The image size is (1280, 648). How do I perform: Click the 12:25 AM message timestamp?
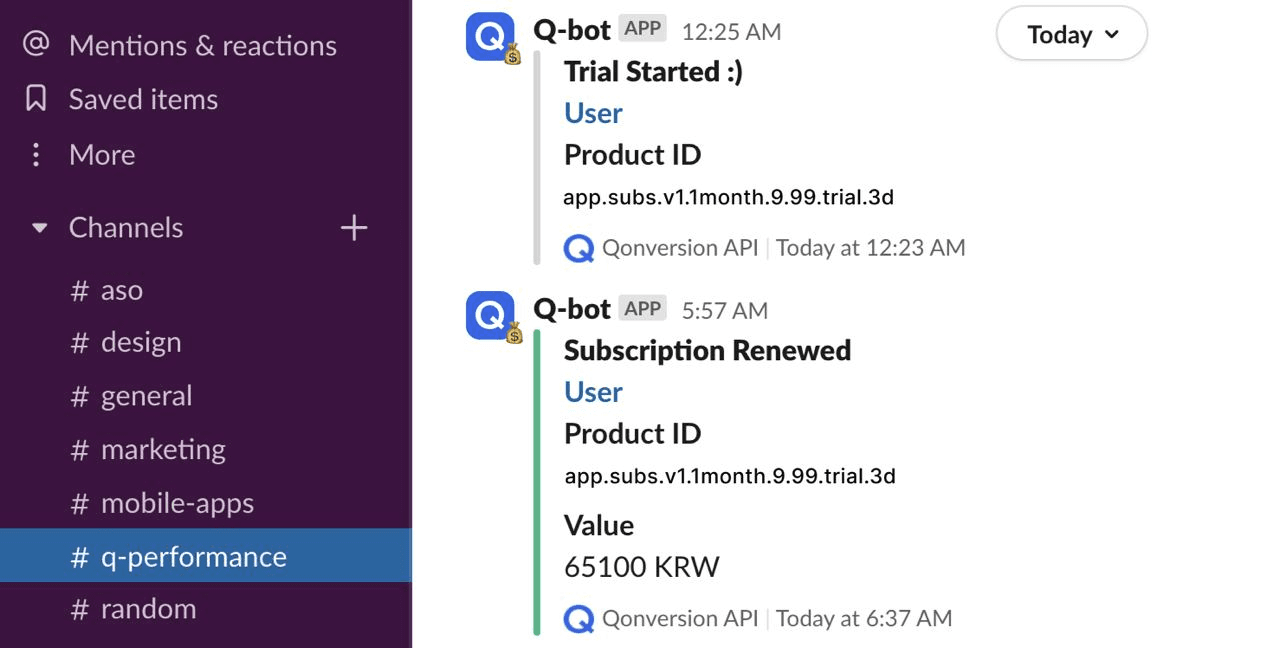click(x=731, y=31)
